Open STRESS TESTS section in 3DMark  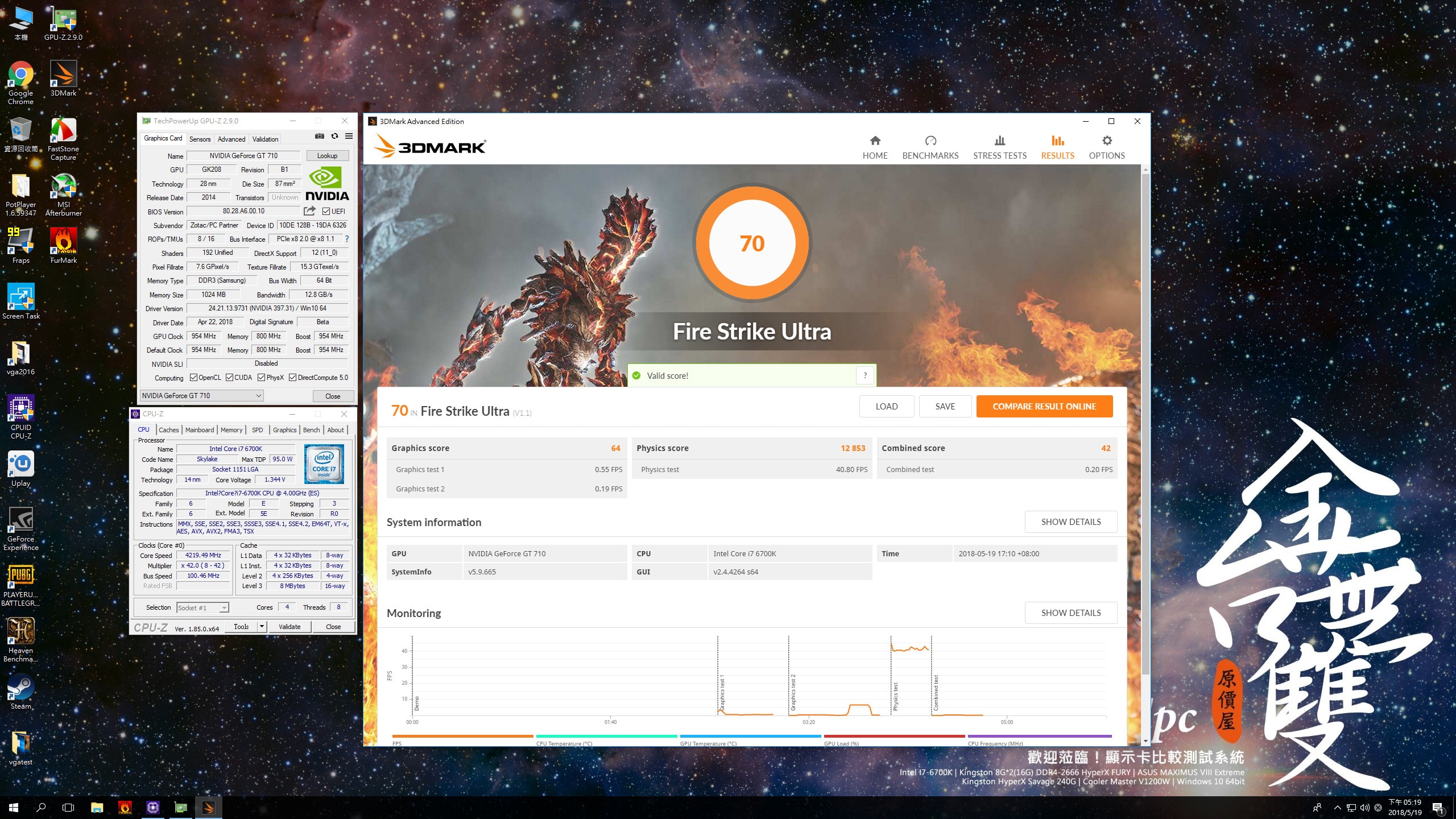1000,147
